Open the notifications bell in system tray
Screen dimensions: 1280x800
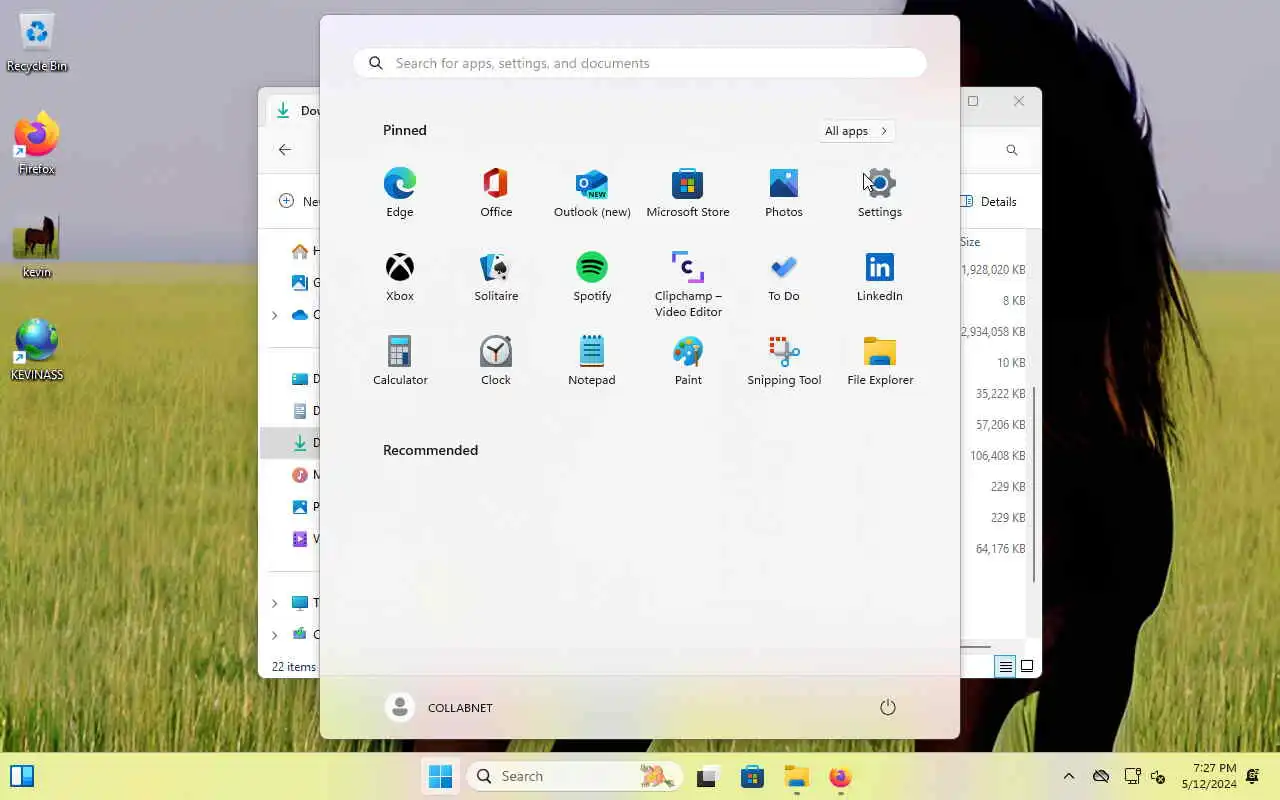(1253, 776)
